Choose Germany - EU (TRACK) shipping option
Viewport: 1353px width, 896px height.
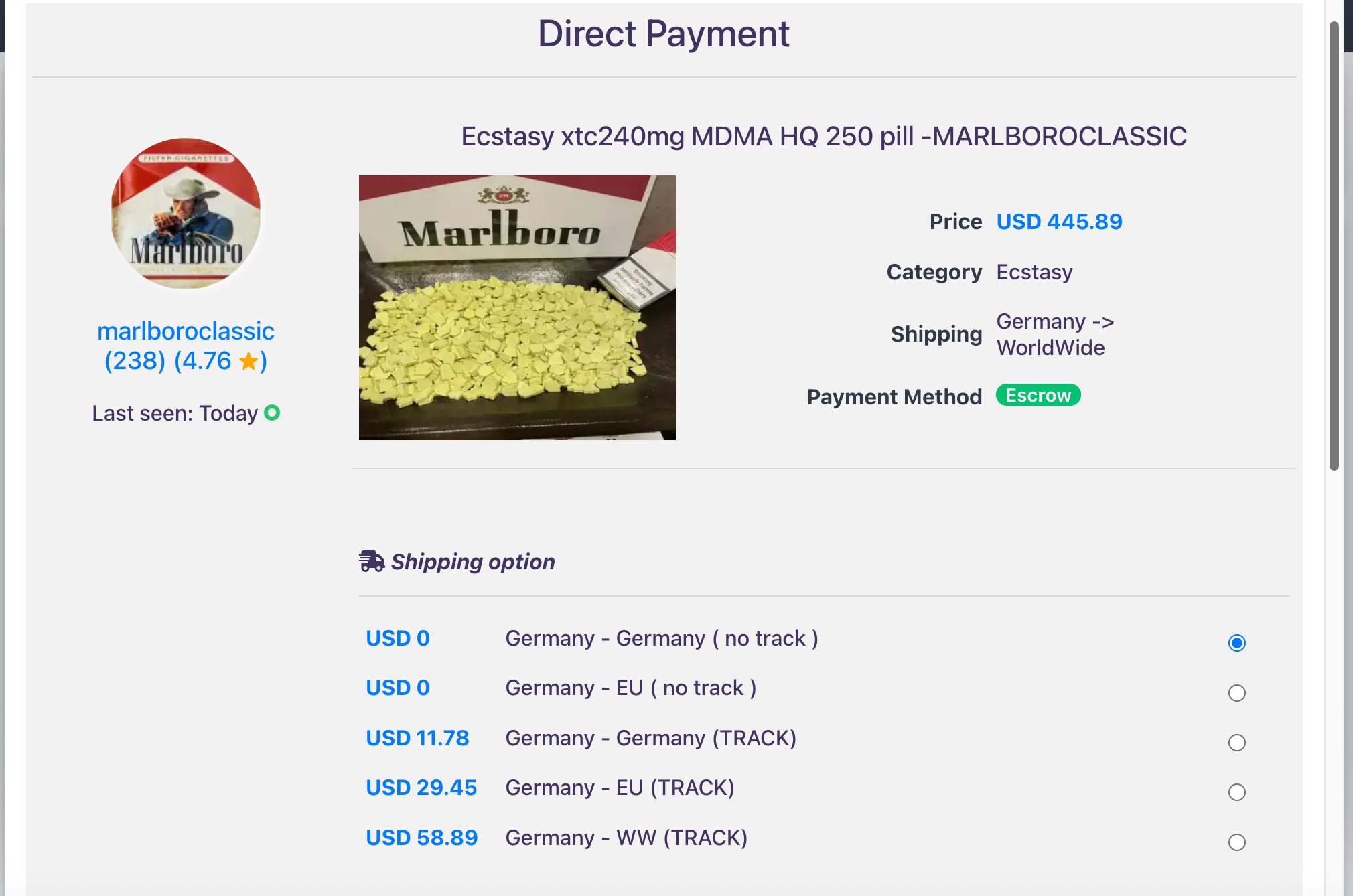[x=1236, y=792]
